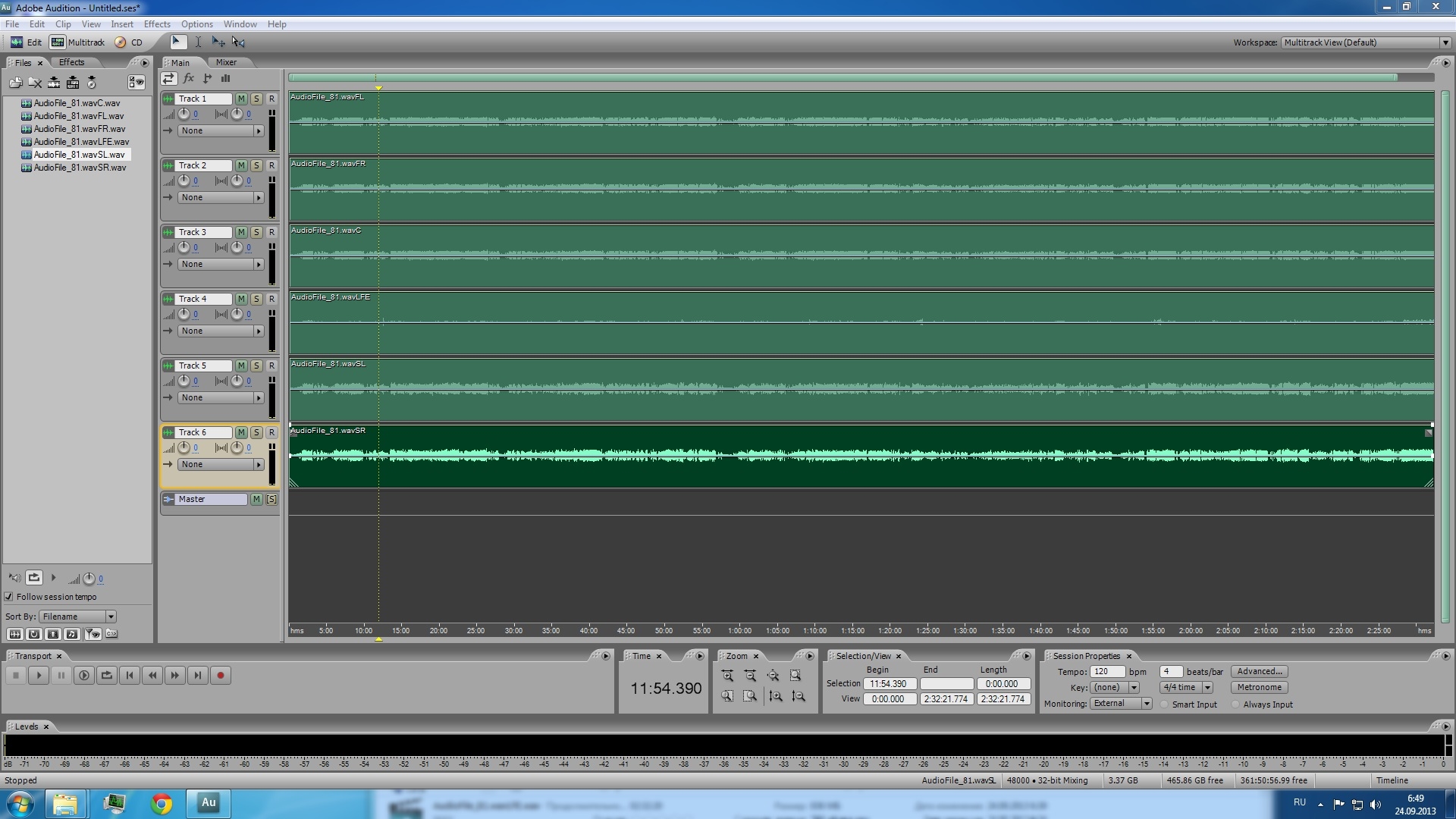1456x819 pixels.
Task: Select the Time Selection tool
Action: pos(198,42)
